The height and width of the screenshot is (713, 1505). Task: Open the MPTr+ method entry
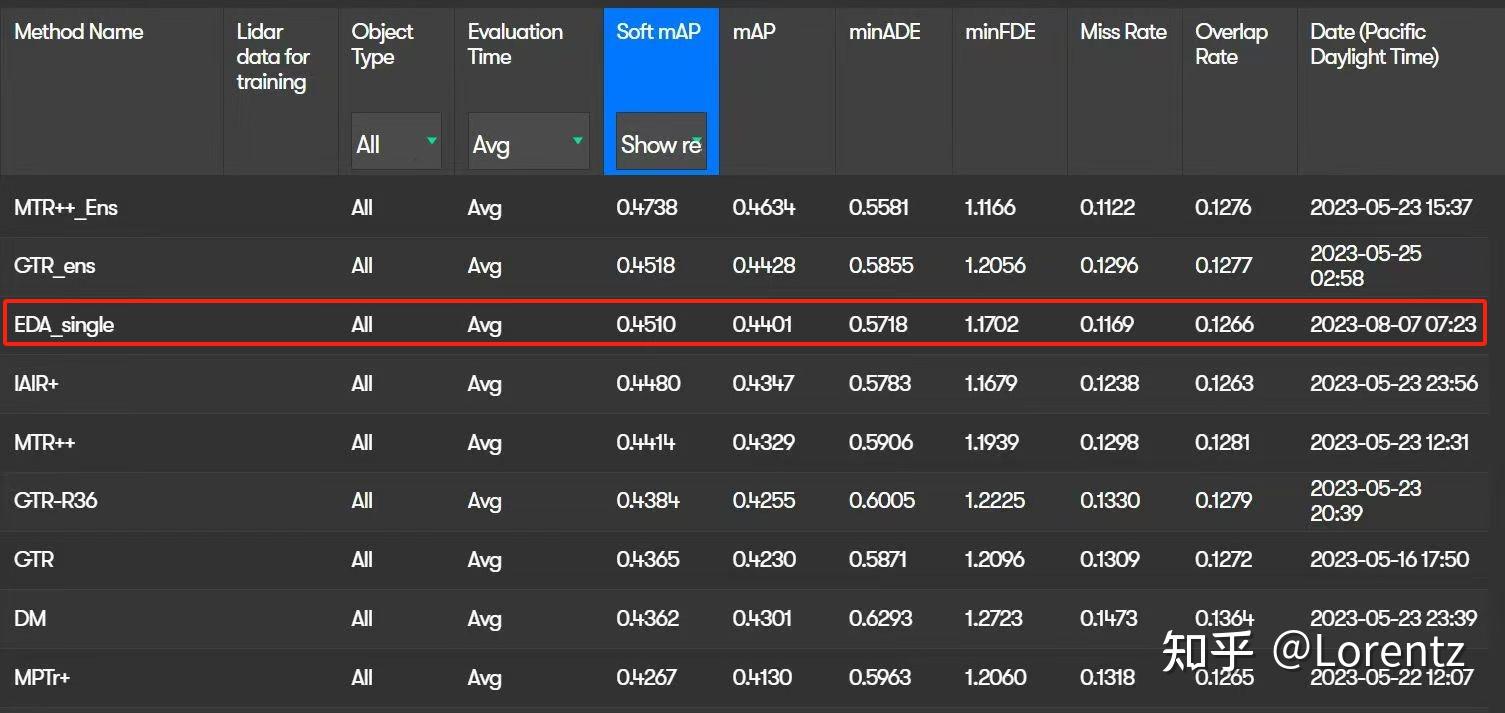[x=42, y=678]
